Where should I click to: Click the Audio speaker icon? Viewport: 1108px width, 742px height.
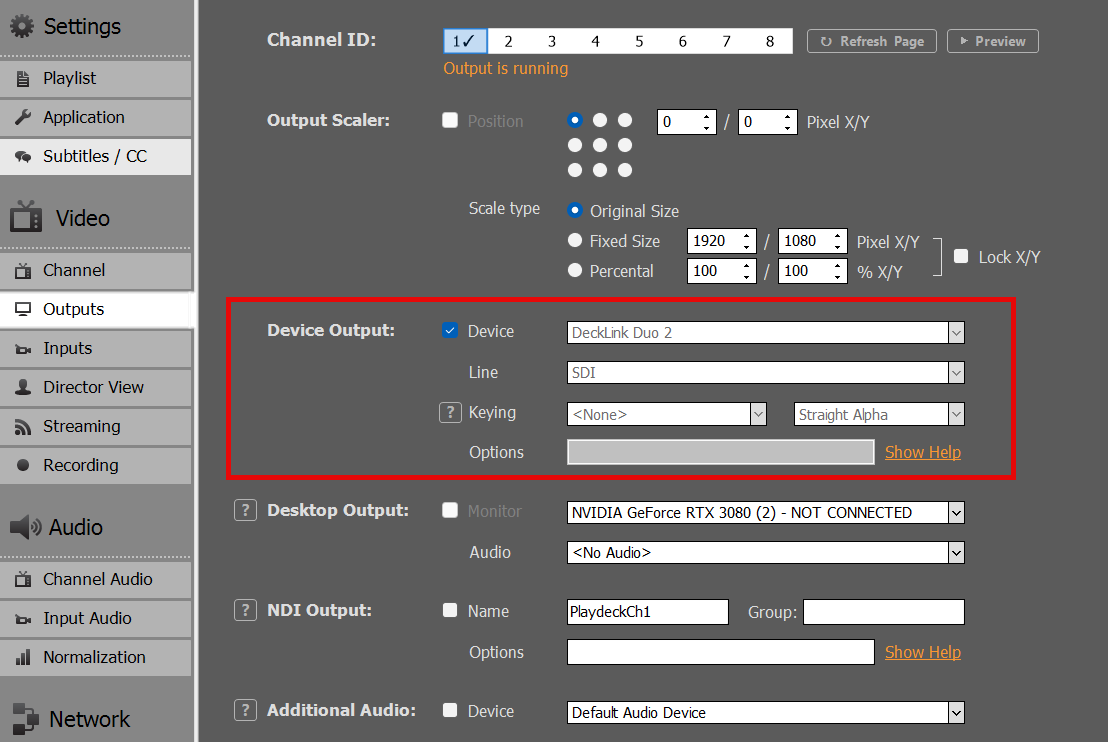pyautogui.click(x=25, y=527)
